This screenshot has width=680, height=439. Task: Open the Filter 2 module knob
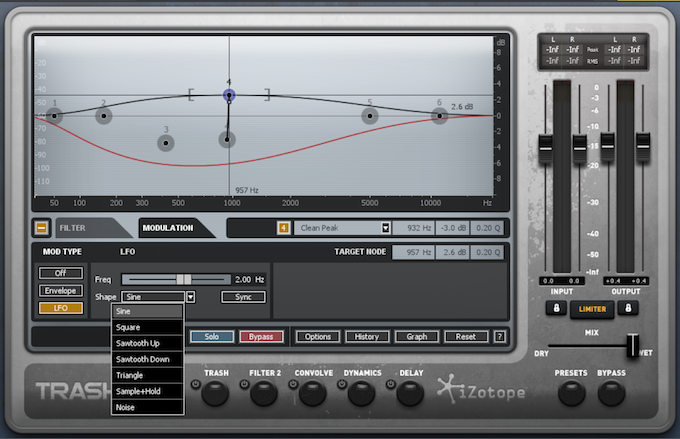click(x=264, y=393)
